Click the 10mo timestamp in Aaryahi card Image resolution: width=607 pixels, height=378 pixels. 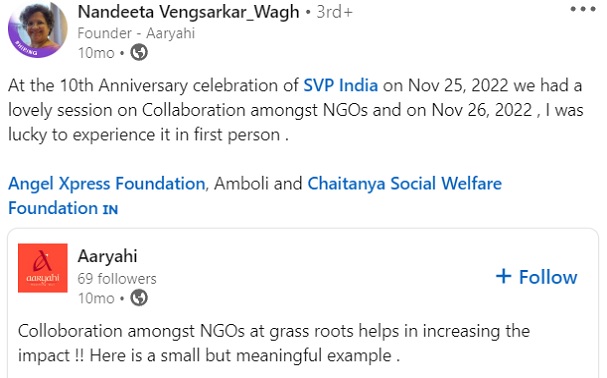[x=96, y=298]
